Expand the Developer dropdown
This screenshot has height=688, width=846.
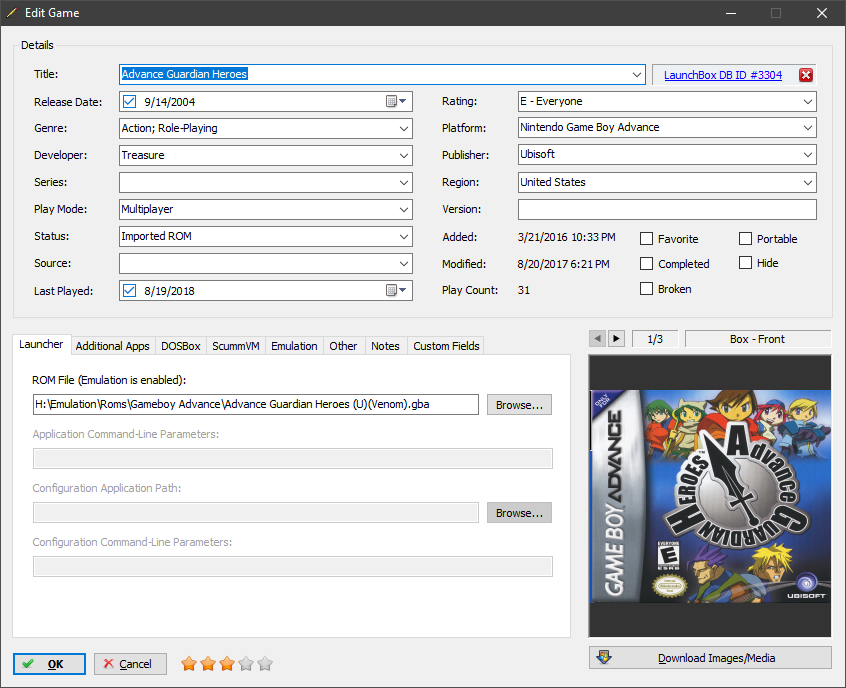point(404,155)
